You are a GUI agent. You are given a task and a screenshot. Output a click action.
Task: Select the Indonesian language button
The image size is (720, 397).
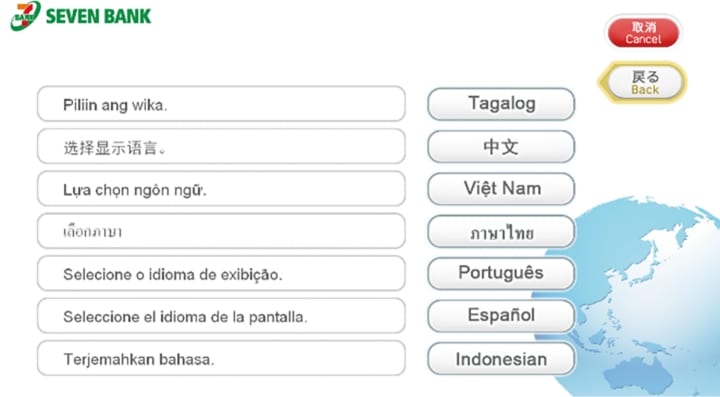point(501,359)
